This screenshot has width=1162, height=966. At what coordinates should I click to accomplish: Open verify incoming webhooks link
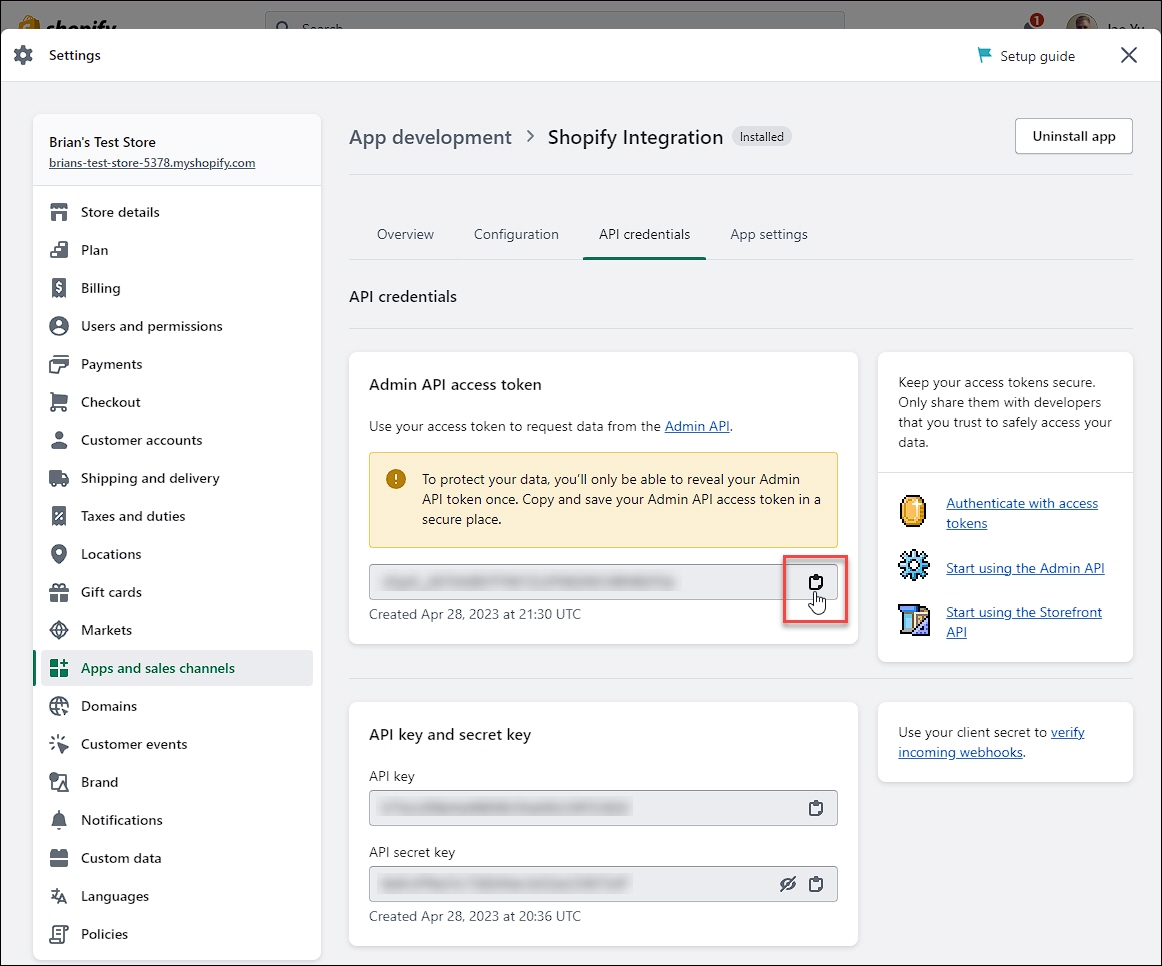pyautogui.click(x=992, y=742)
